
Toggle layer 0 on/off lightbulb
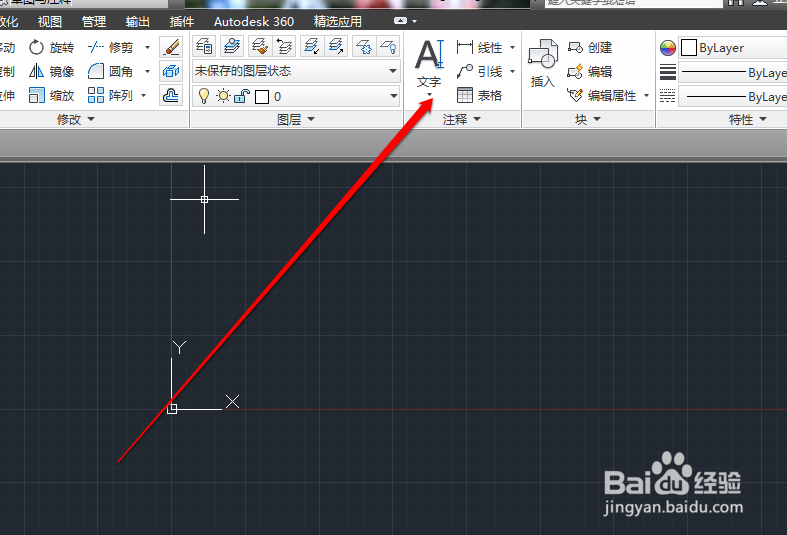click(x=204, y=96)
